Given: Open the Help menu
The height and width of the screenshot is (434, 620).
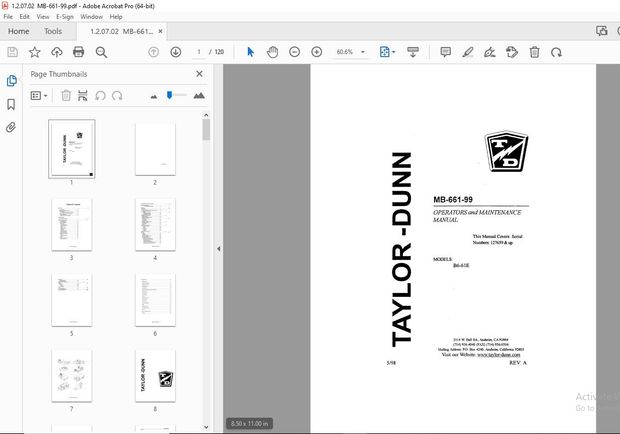Looking at the screenshot, I should pyautogui.click(x=116, y=17).
